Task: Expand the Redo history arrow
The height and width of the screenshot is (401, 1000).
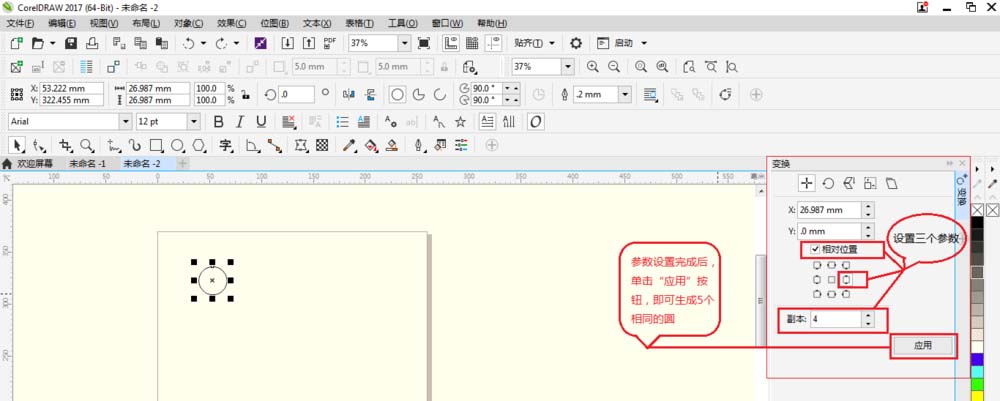Action: [x=236, y=43]
